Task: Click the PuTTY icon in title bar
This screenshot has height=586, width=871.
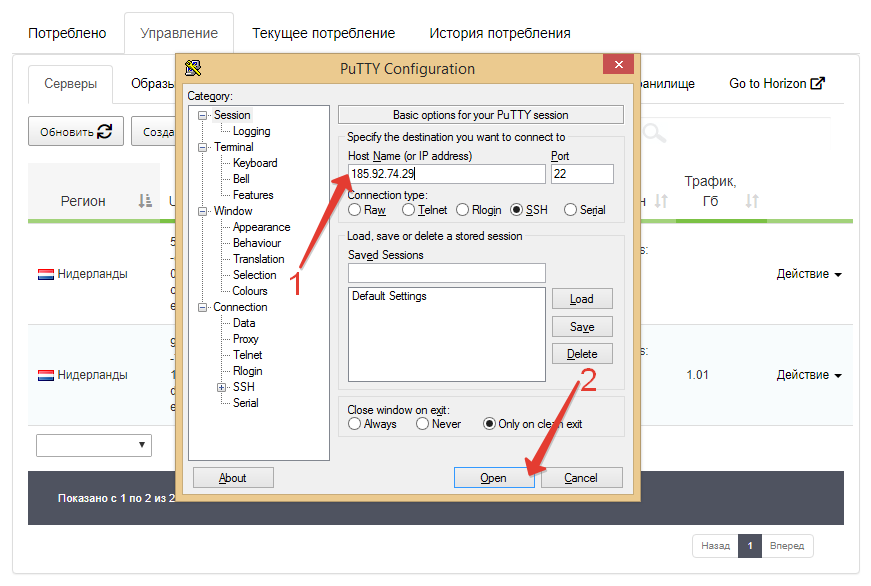Action: [193, 68]
